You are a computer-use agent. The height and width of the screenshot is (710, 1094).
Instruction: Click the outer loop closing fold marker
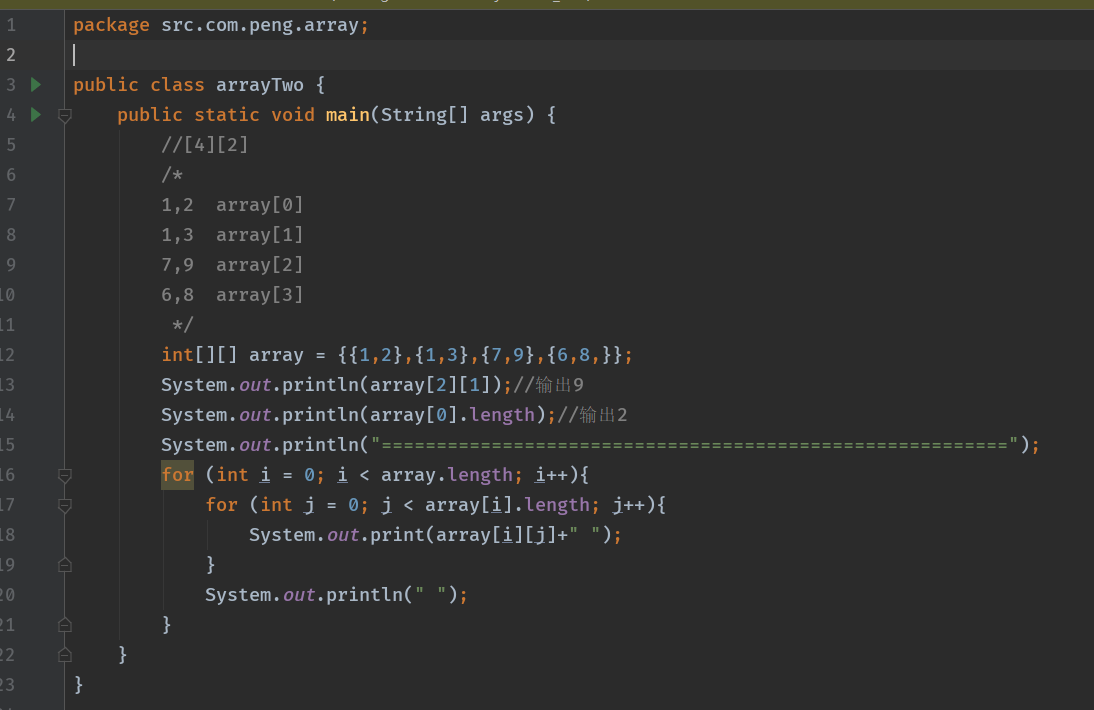[x=65, y=625]
